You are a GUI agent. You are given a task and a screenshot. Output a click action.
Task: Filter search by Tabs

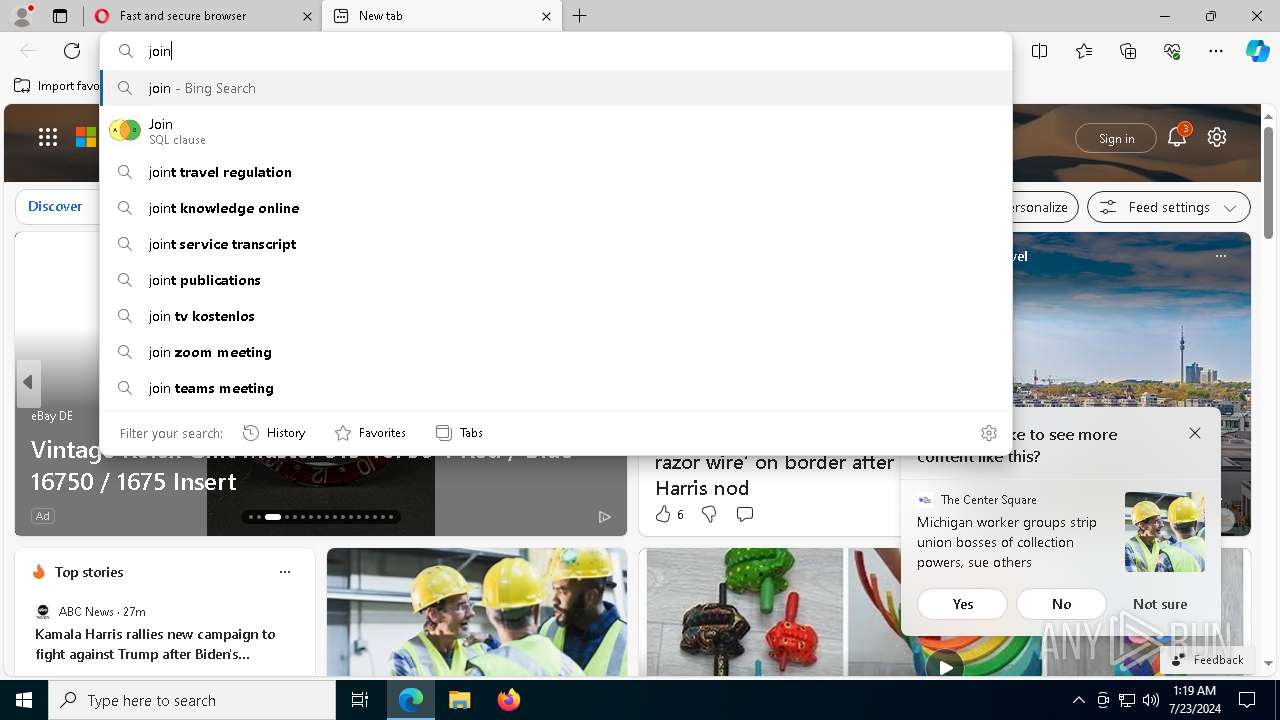tap(460, 433)
